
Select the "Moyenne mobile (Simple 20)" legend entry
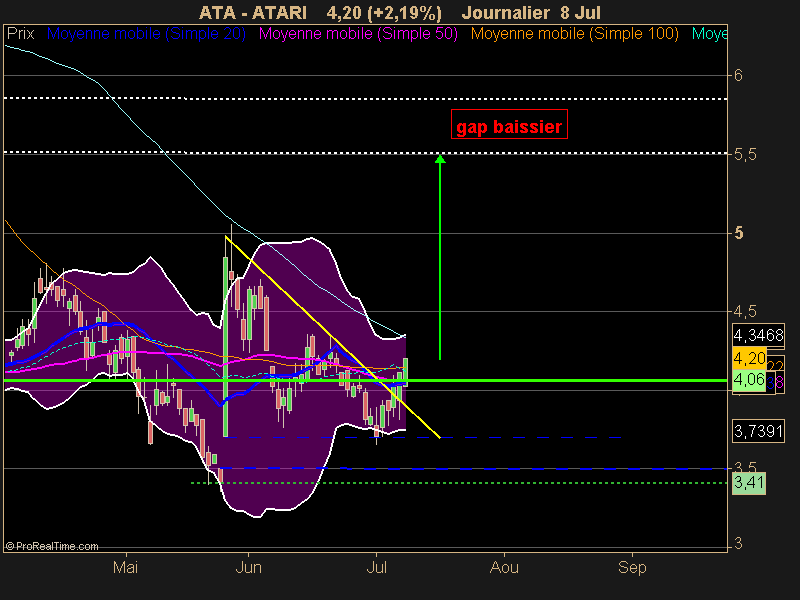(x=146, y=34)
